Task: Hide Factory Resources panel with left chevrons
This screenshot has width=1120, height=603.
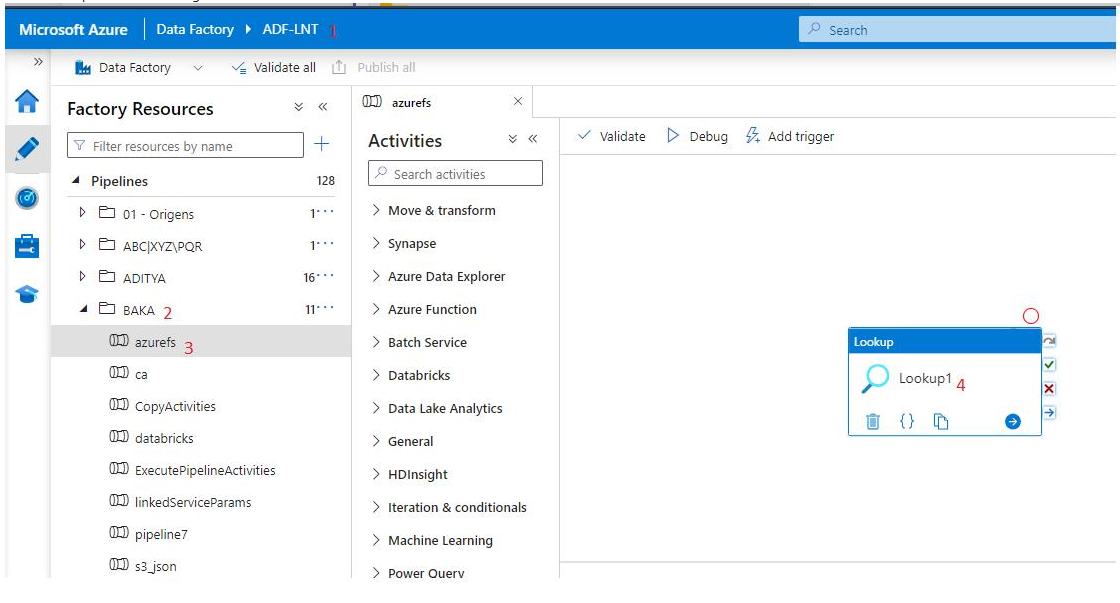Action: (323, 107)
